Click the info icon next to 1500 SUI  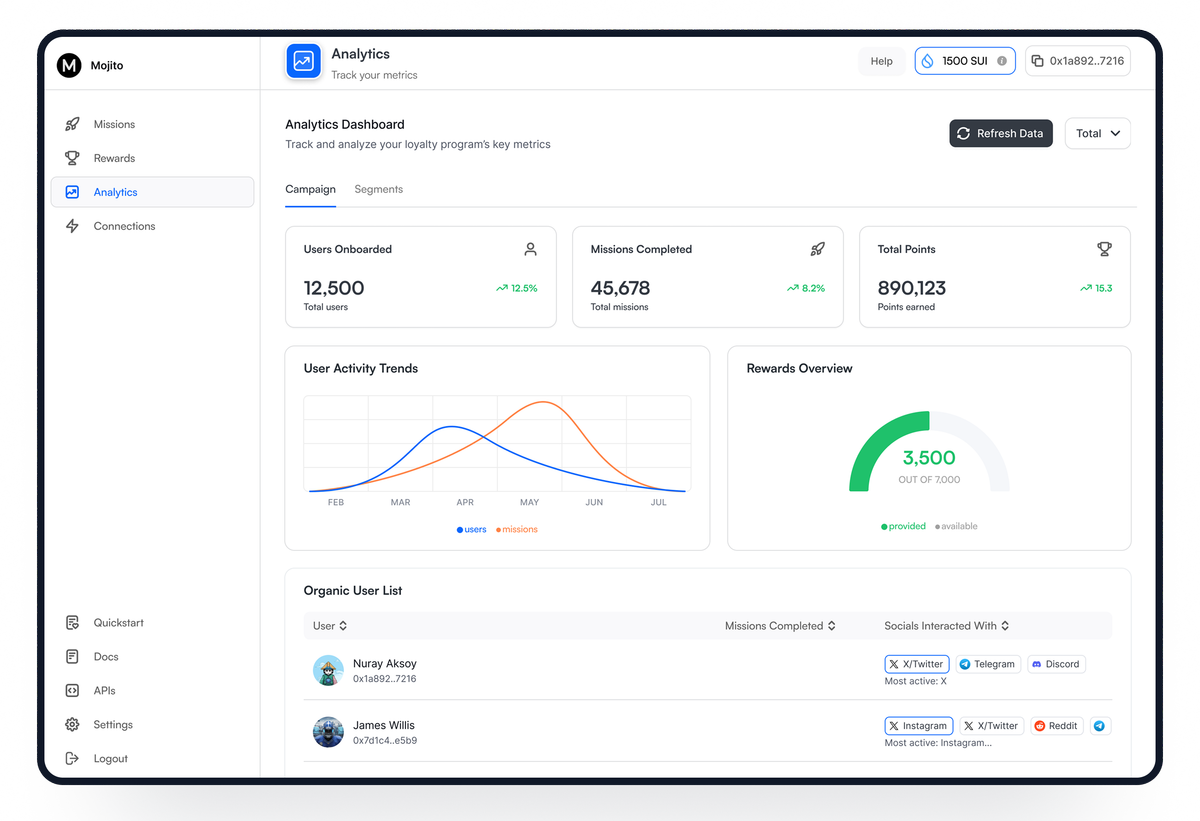(1002, 61)
